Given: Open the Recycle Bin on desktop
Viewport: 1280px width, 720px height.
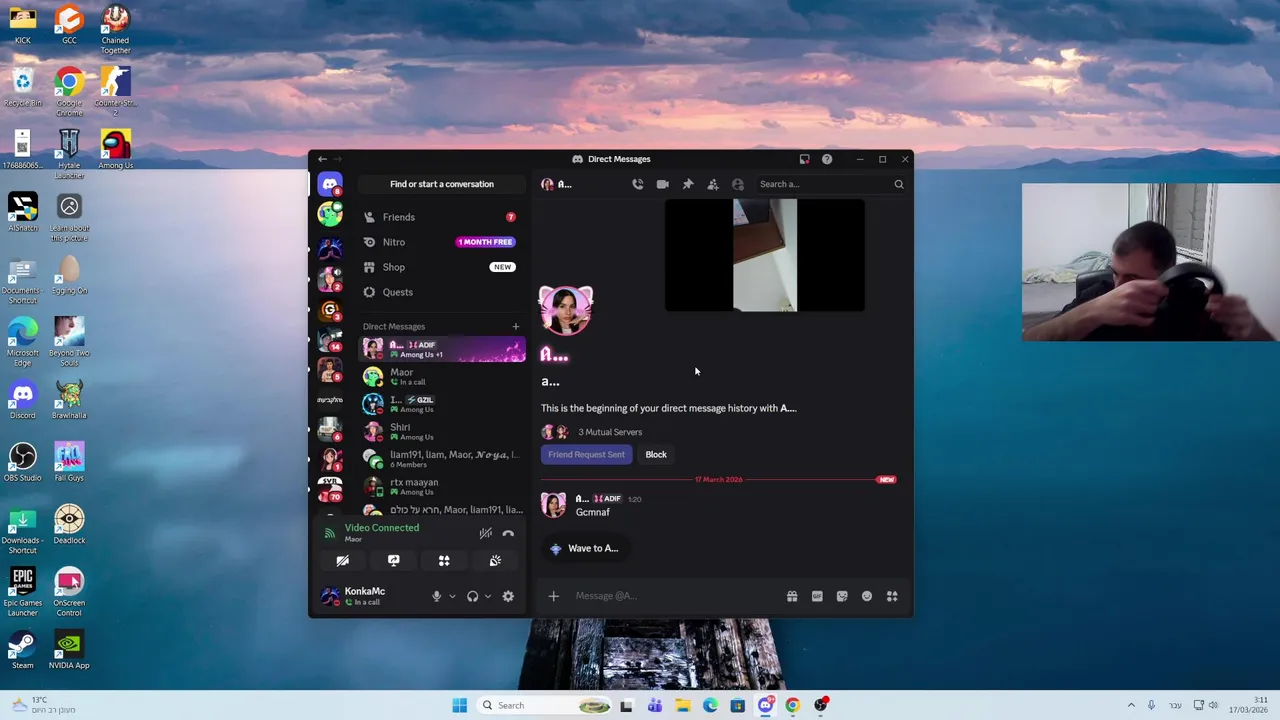Looking at the screenshot, I should click(22, 87).
